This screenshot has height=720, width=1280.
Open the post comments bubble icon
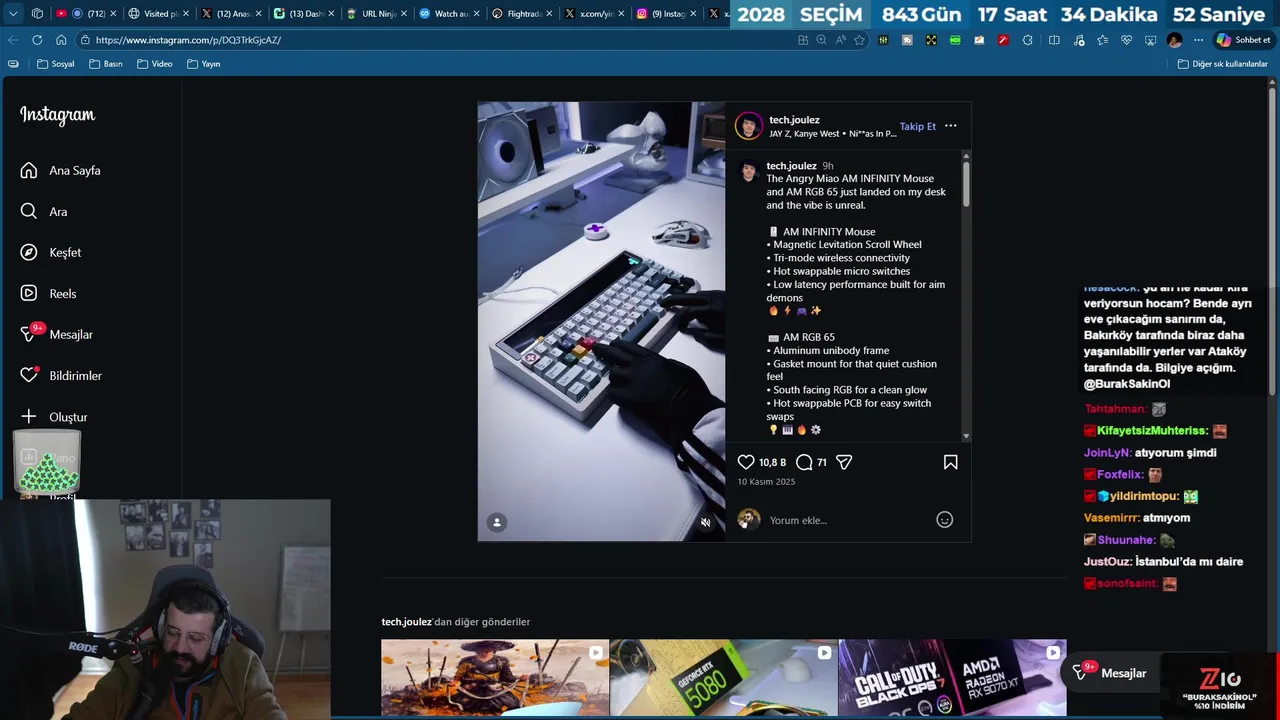pos(804,462)
